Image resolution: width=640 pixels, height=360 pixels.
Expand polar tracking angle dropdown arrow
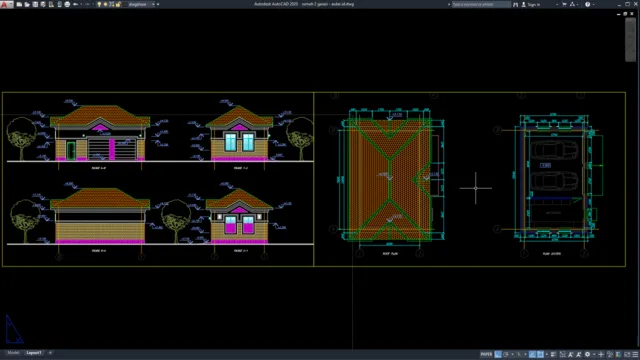[512, 354]
